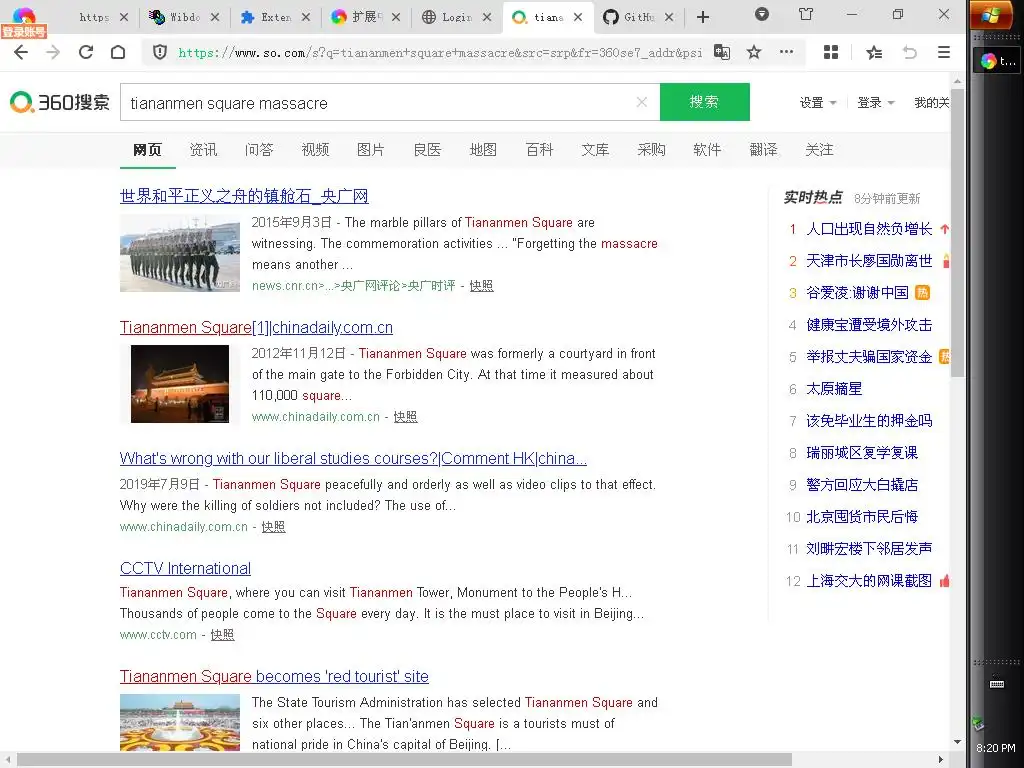This screenshot has height=768, width=1024.
Task: Reload the current page
Action: pyautogui.click(x=86, y=52)
